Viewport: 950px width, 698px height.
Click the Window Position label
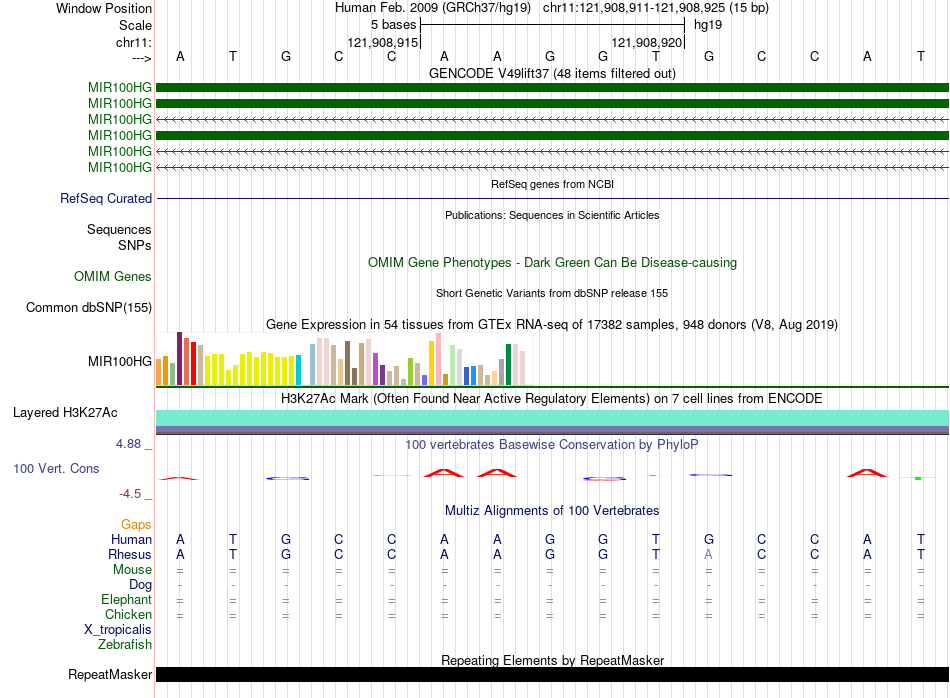(x=104, y=8)
